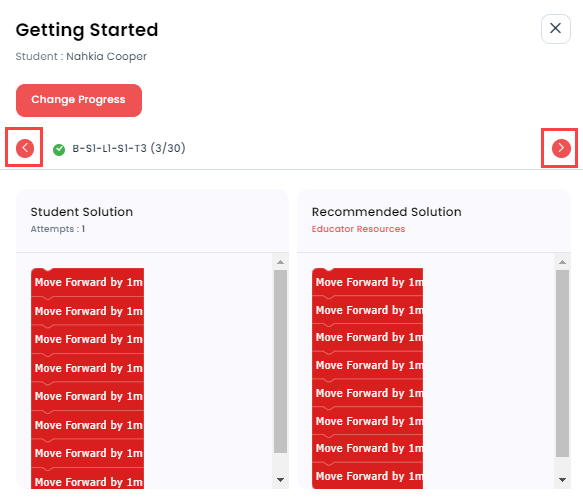The width and height of the screenshot is (583, 500).
Task: Close the Getting Started dialog
Action: click(x=555, y=28)
